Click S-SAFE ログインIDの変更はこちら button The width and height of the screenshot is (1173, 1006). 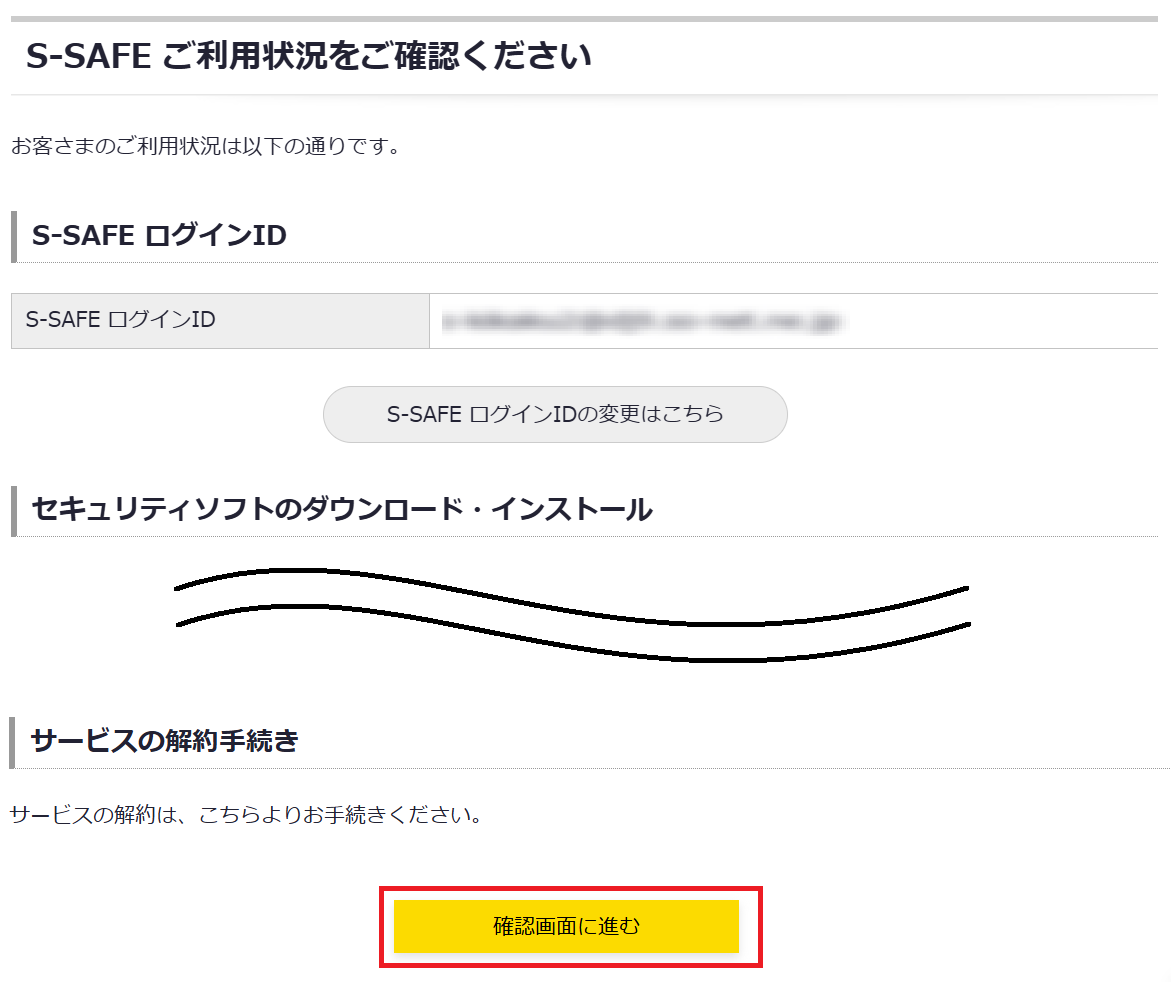[x=555, y=414]
